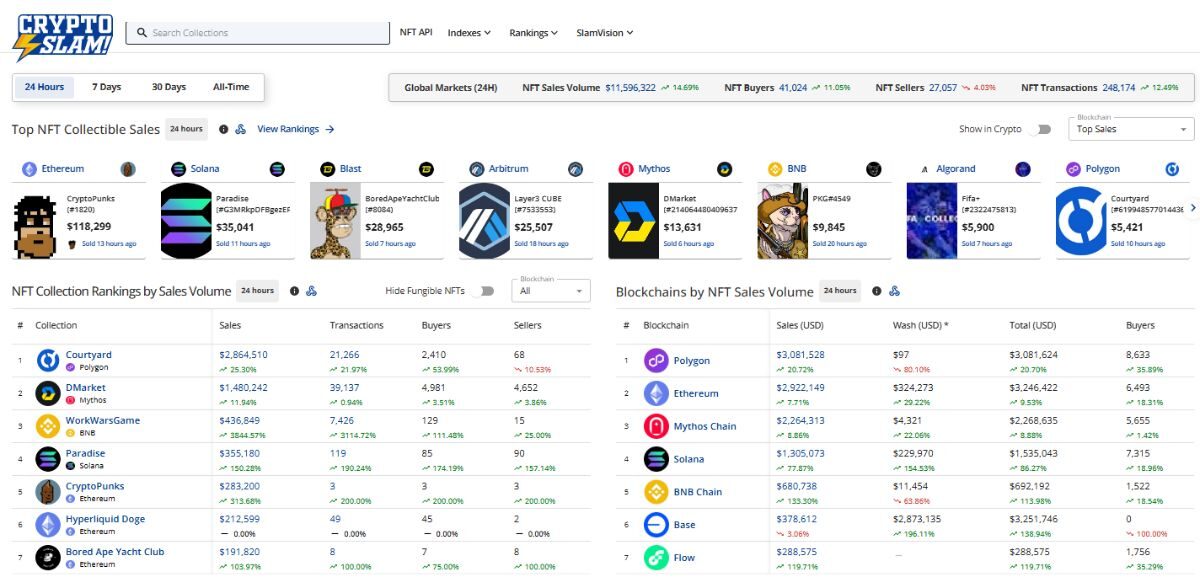
Task: Select the All-Time time tab
Action: click(x=231, y=87)
